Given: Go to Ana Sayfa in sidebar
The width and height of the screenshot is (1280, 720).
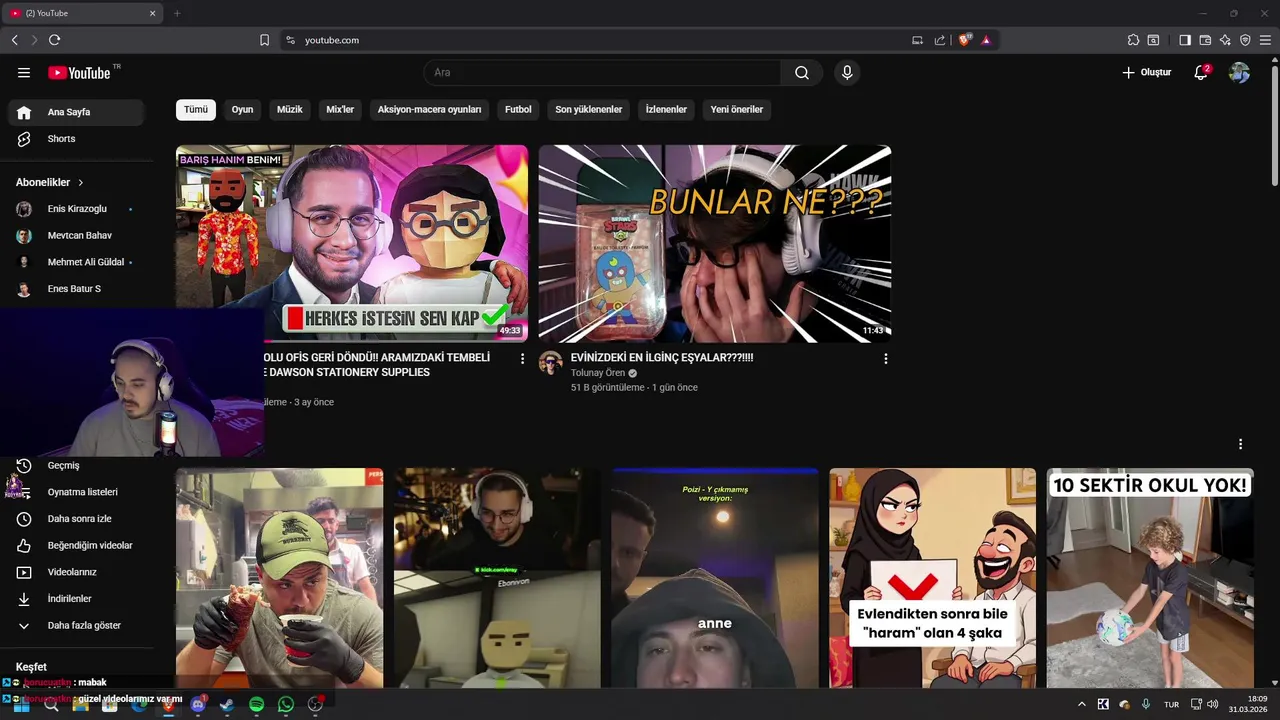Looking at the screenshot, I should pos(76,112).
